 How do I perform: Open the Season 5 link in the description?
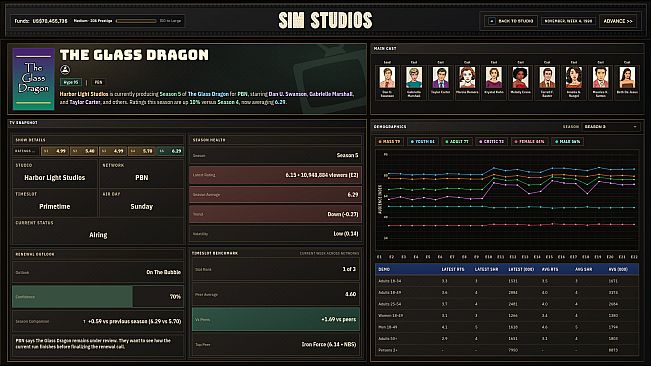pyautogui.click(x=170, y=94)
